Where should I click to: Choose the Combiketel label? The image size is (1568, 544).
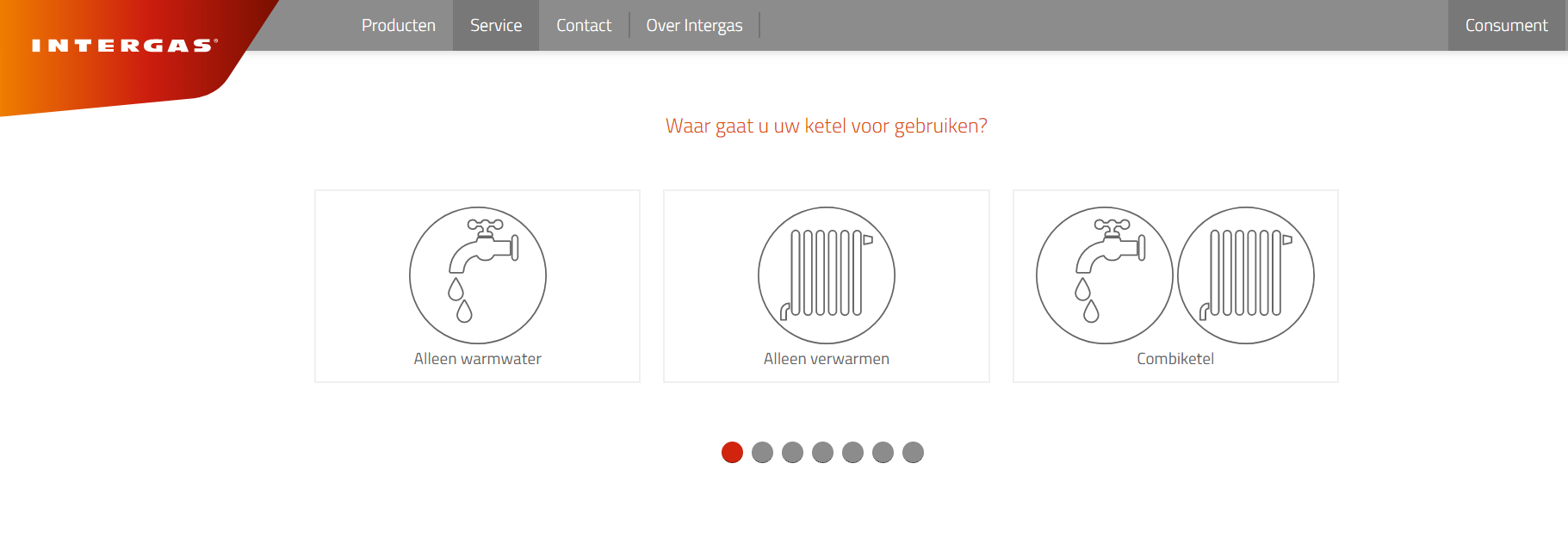tap(1175, 359)
